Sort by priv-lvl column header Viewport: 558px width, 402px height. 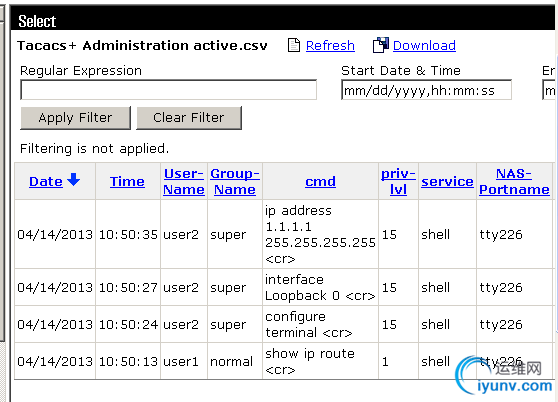[x=398, y=181]
